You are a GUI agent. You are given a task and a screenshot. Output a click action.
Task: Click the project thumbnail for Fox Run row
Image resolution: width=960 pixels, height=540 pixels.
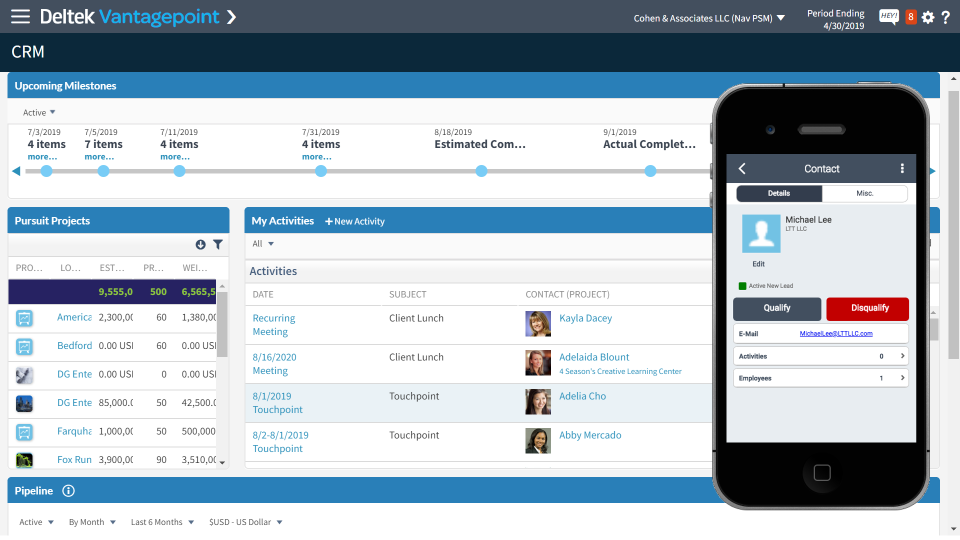[24, 459]
